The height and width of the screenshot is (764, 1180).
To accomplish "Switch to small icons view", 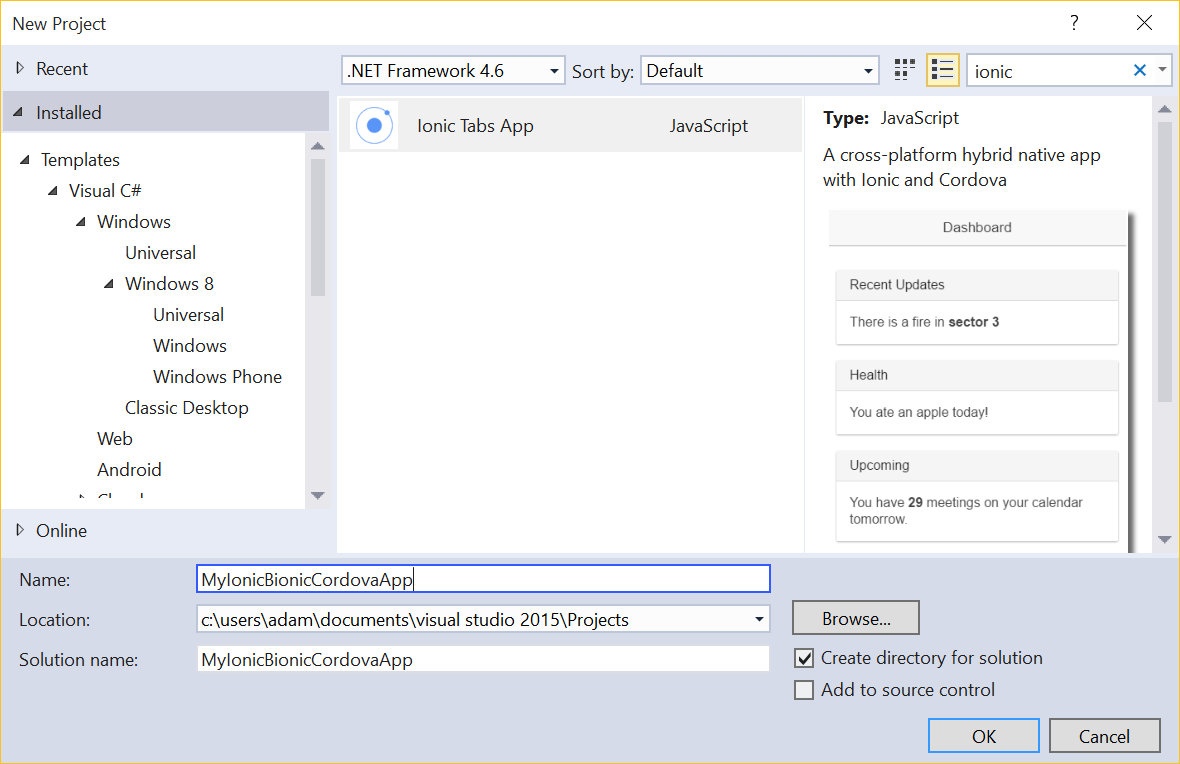I will (904, 71).
